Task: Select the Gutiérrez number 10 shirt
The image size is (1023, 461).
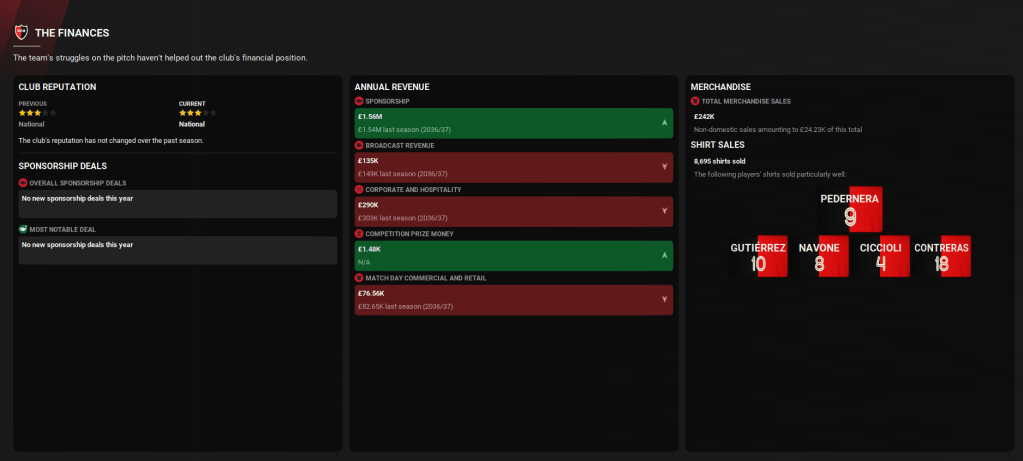Action: [x=759, y=257]
